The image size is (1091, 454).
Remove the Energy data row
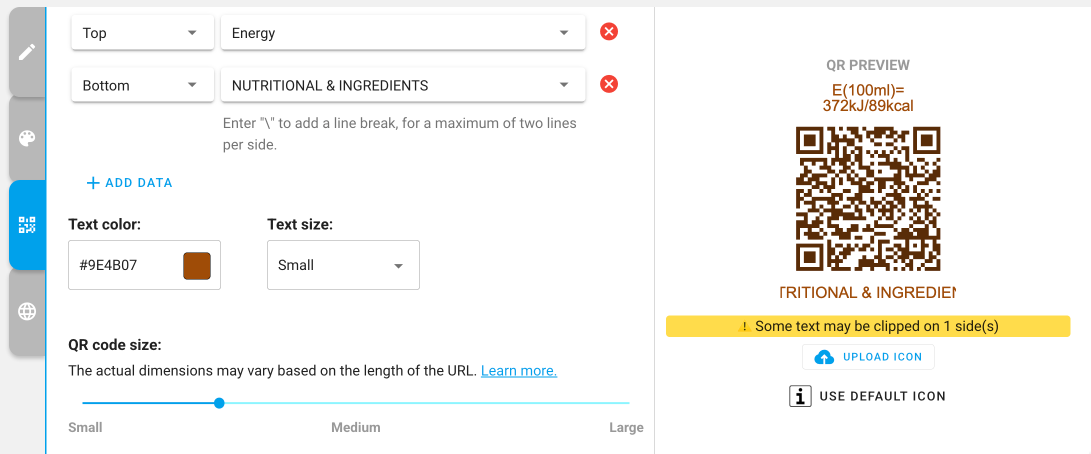coord(608,32)
